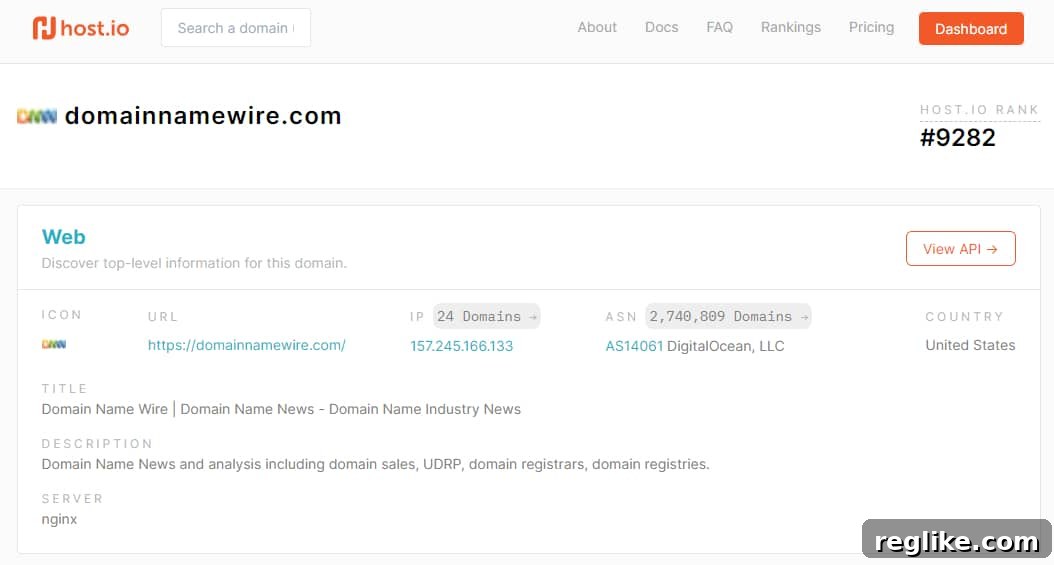Click the View API button

(961, 249)
